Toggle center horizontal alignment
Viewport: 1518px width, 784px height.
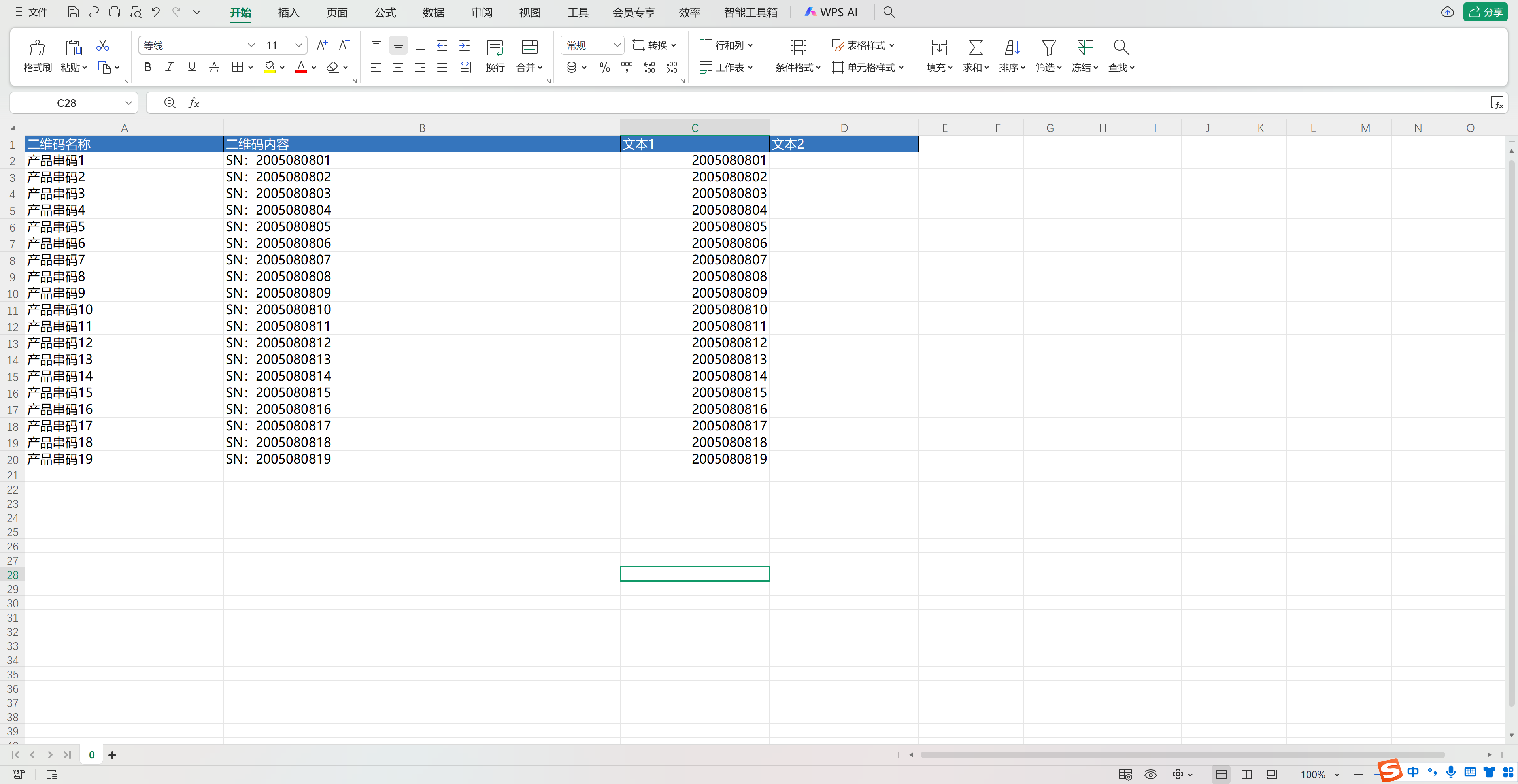(398, 68)
